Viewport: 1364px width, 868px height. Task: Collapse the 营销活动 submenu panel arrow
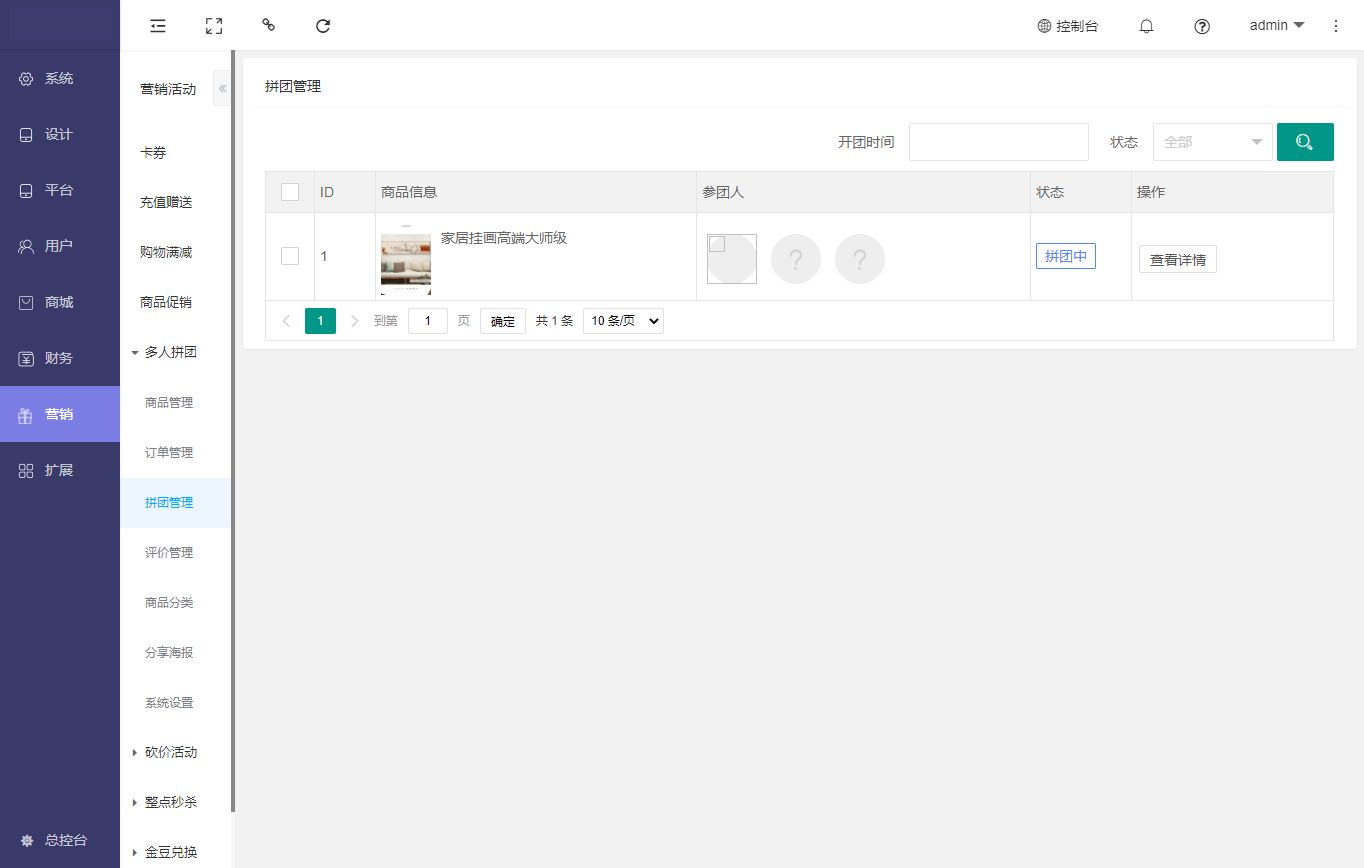222,89
